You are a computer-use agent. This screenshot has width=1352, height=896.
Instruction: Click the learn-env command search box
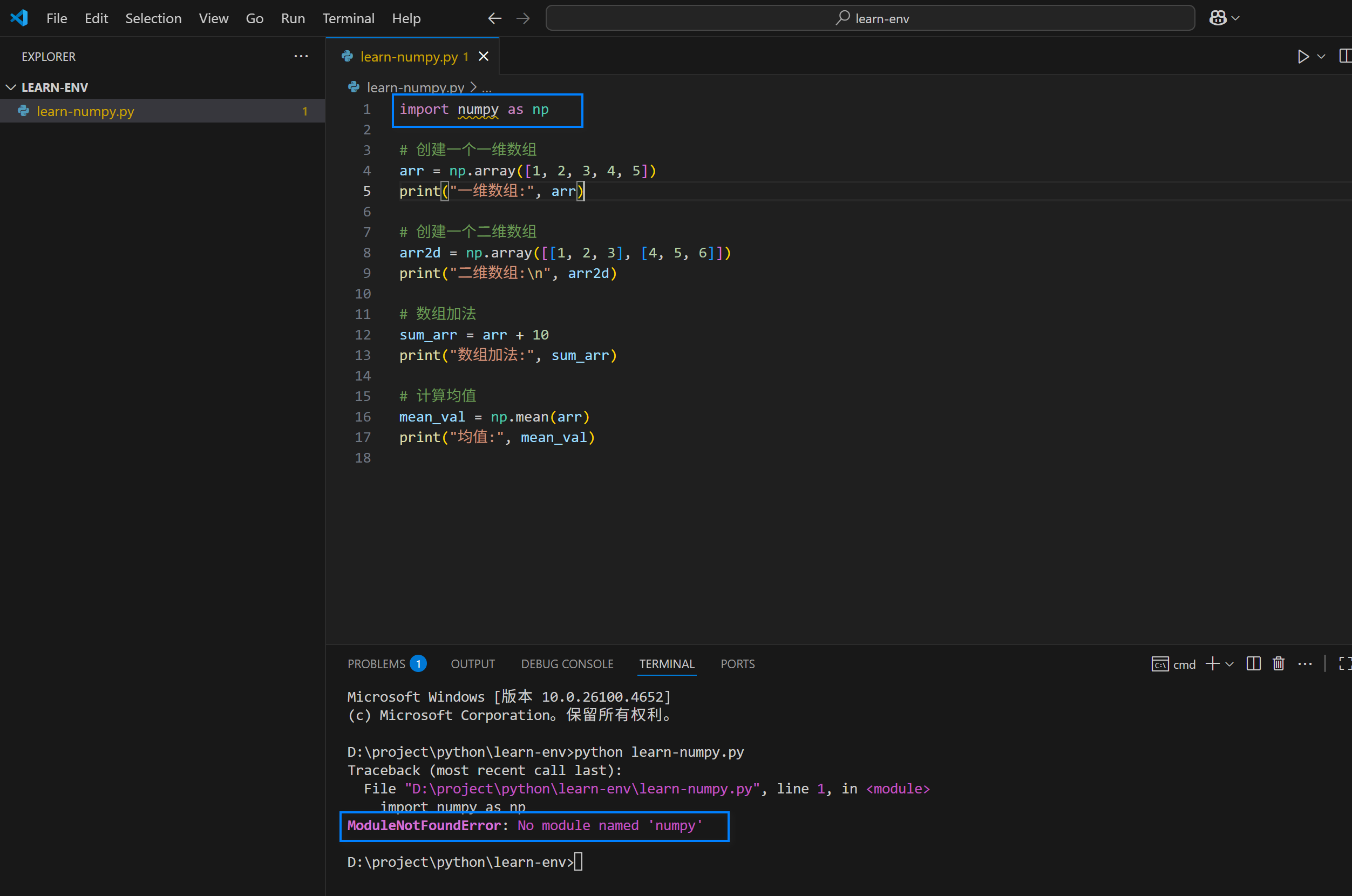870,18
